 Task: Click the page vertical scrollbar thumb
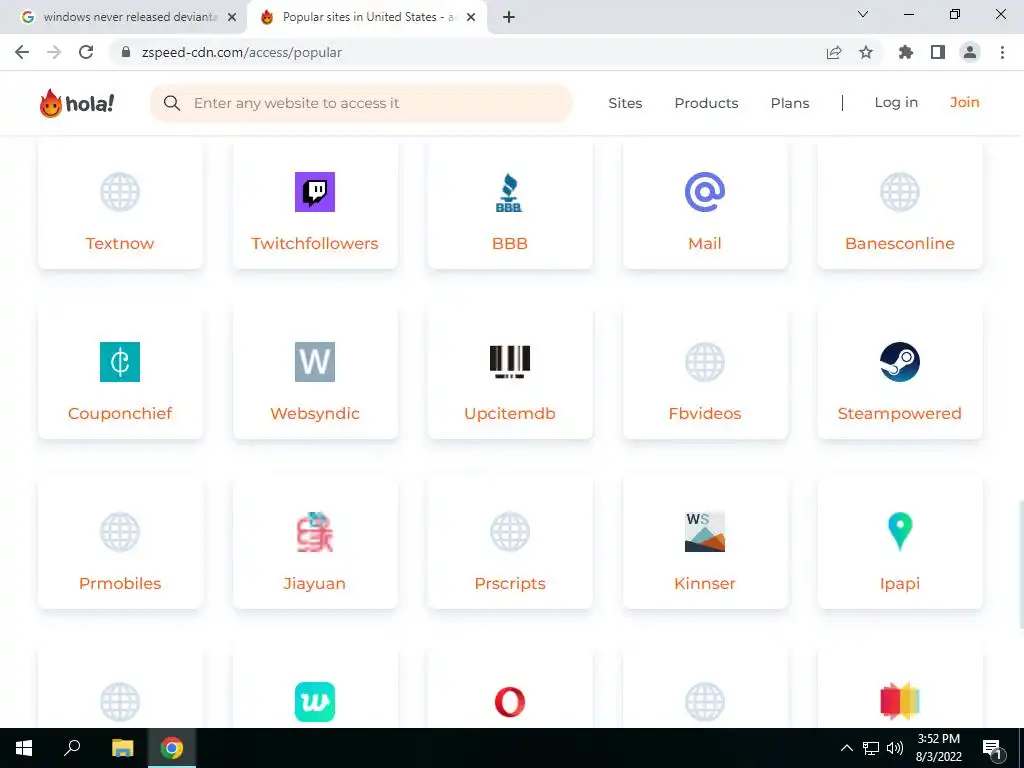coord(1020,565)
